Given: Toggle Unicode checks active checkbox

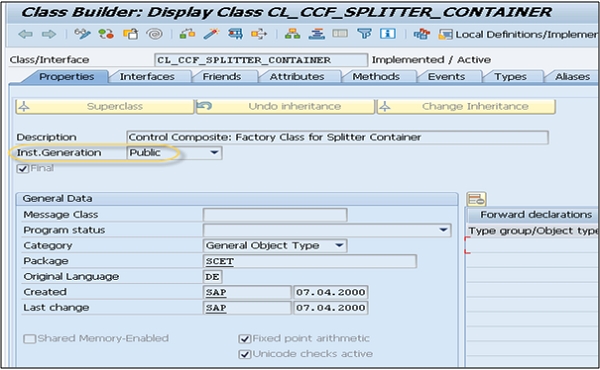Looking at the screenshot, I should click(245, 354).
